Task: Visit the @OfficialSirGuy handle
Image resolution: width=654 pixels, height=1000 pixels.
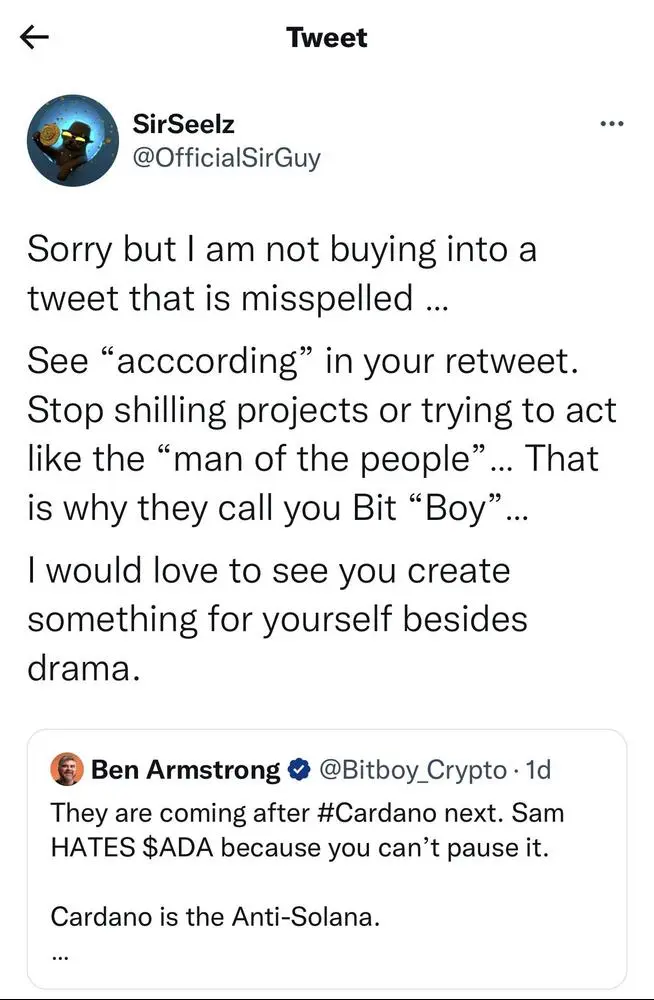Action: pos(226,157)
